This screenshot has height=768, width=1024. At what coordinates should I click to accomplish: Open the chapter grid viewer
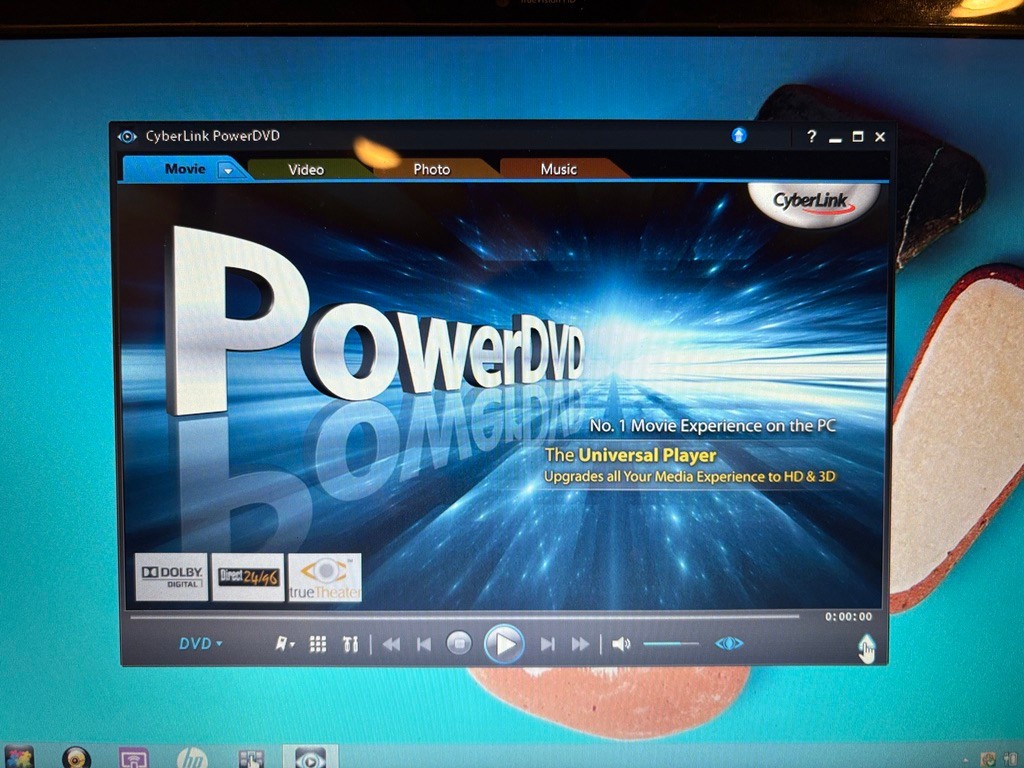[x=318, y=645]
